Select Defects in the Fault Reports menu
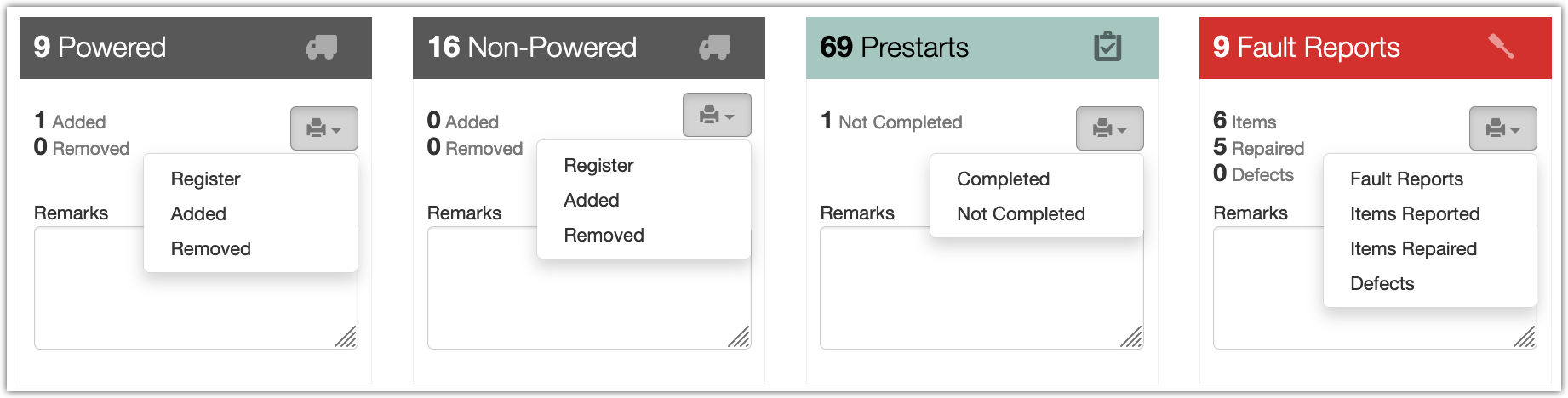1568x398 pixels. pos(1382,284)
